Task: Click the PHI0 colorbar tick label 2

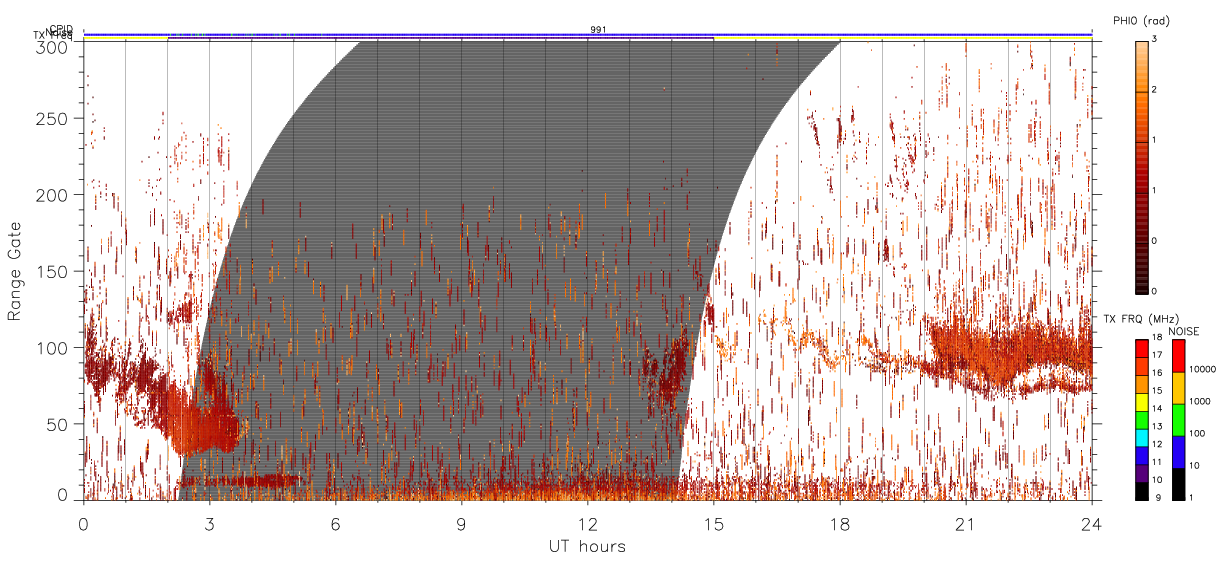Action: coord(1154,90)
